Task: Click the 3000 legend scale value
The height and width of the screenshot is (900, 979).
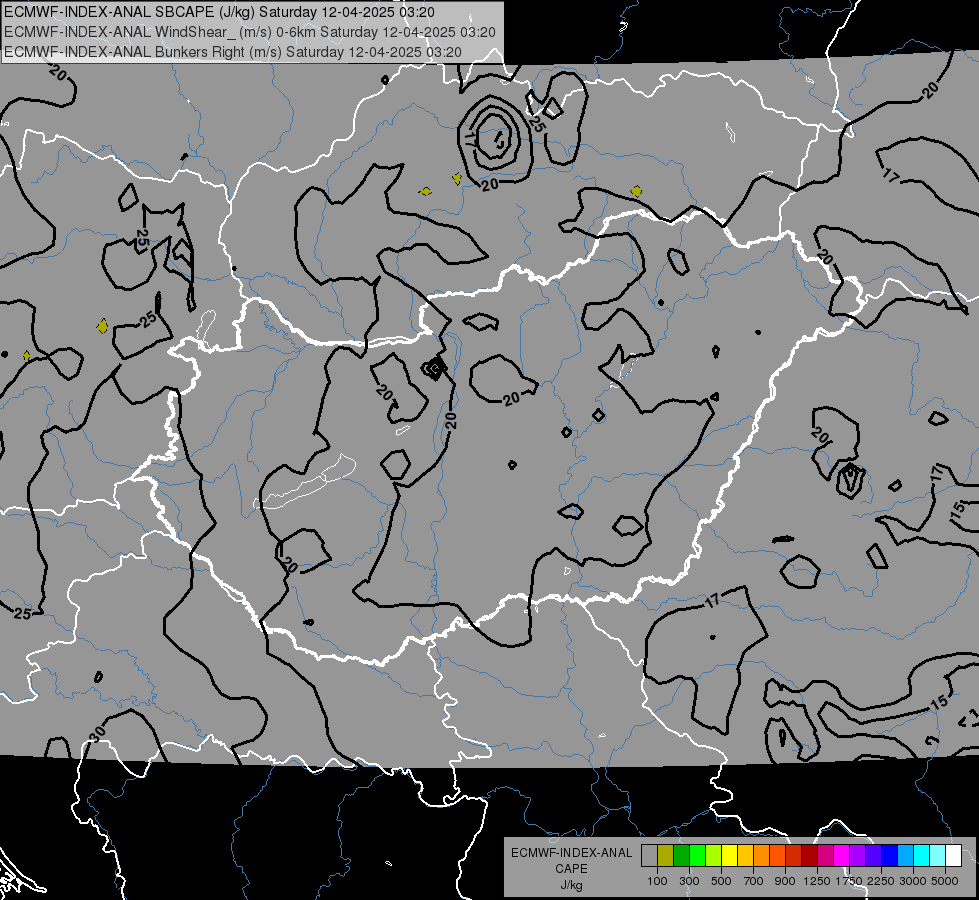Action: [913, 881]
